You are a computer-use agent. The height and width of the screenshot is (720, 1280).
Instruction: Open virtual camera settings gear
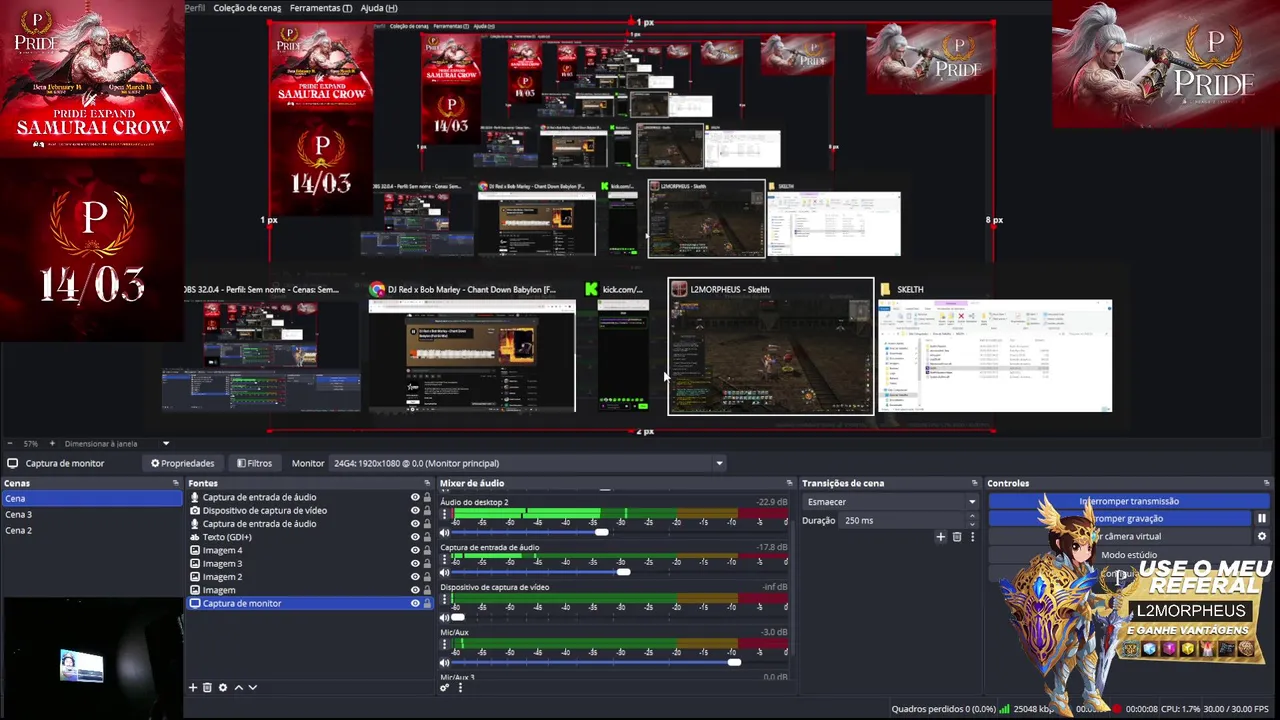point(1262,536)
